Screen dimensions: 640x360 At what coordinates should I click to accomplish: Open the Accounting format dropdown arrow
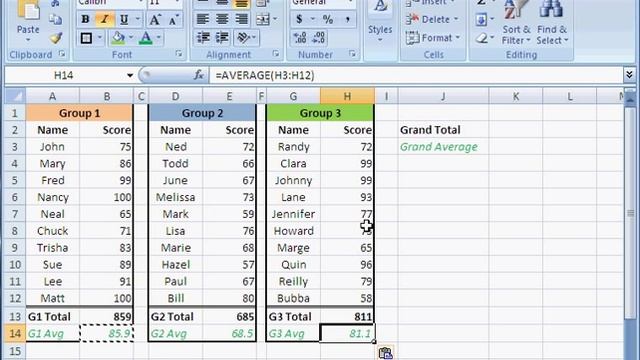313,19
